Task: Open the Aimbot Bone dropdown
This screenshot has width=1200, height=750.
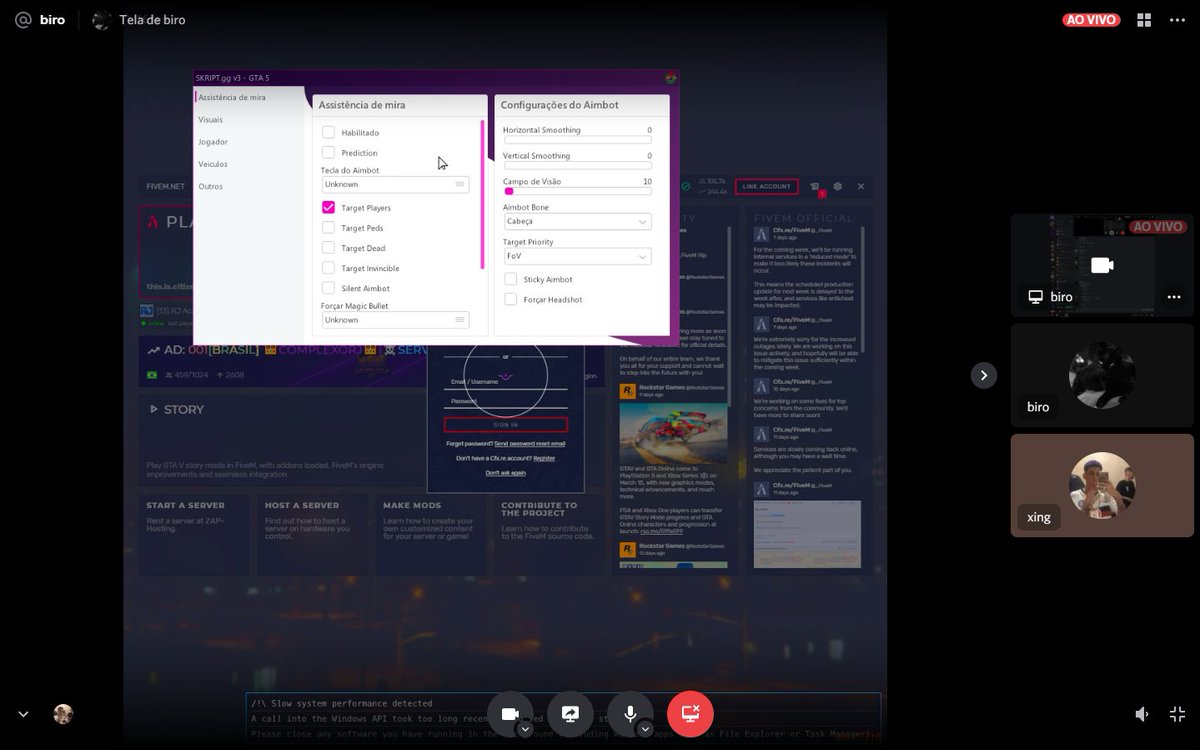Action: [578, 221]
